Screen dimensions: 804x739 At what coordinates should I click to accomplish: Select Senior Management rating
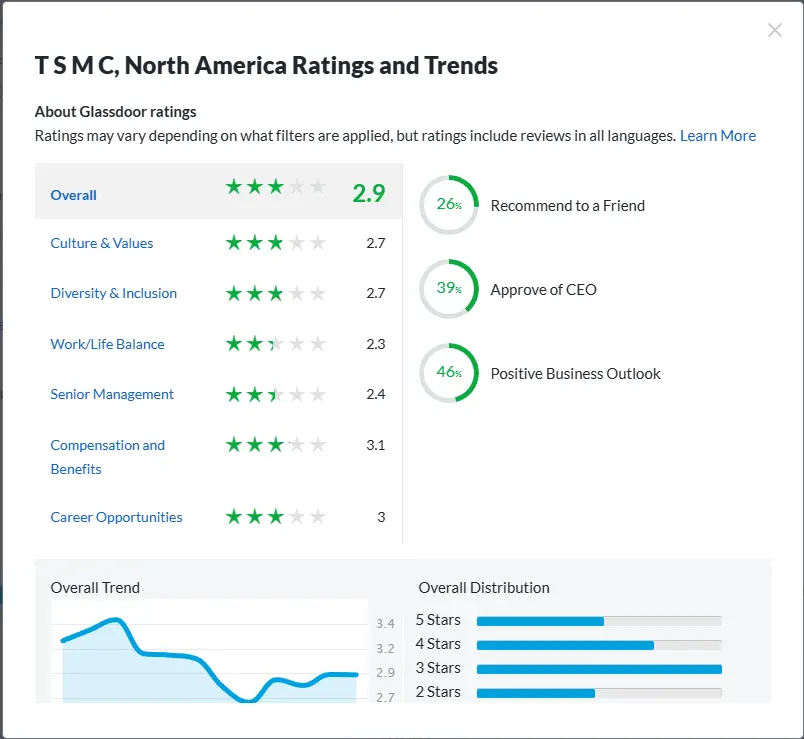112,394
